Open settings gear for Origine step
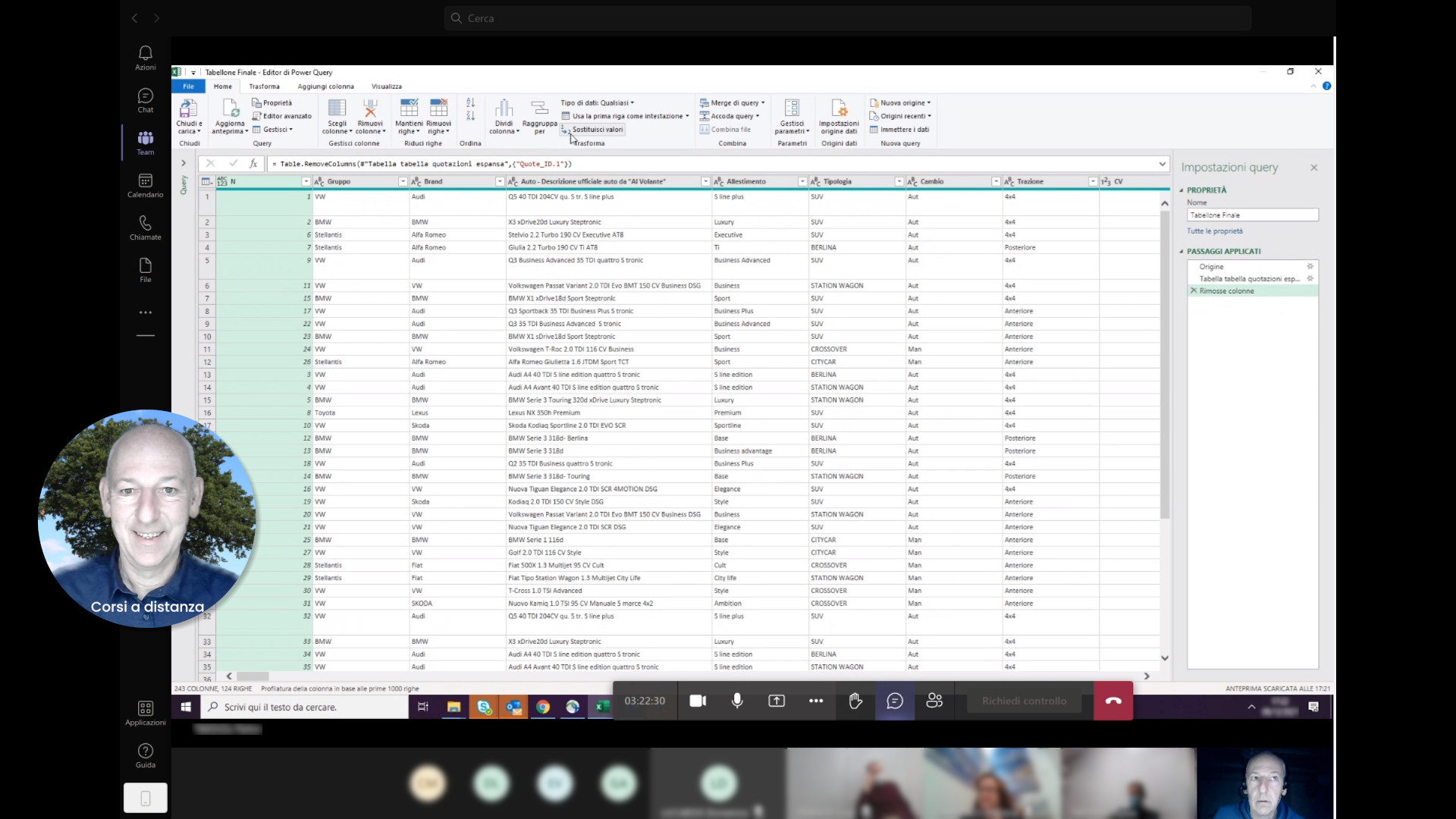 tap(1310, 266)
